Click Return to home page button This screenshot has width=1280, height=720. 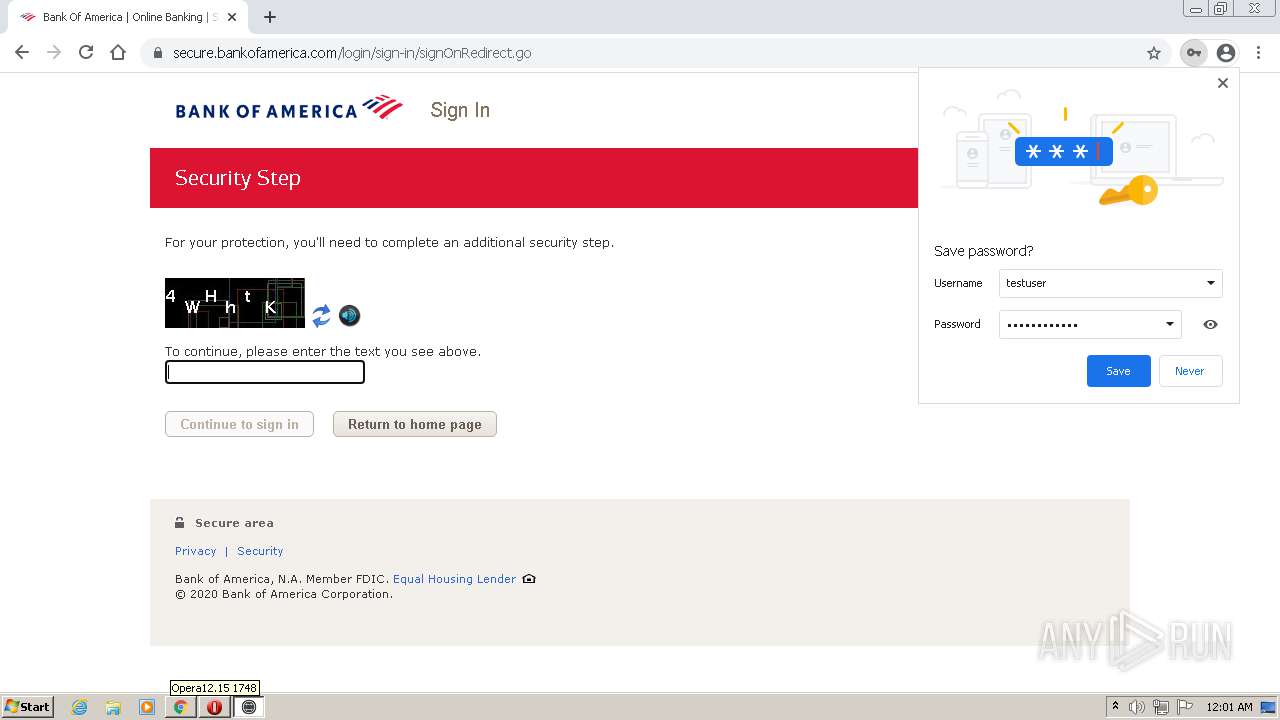pos(415,424)
